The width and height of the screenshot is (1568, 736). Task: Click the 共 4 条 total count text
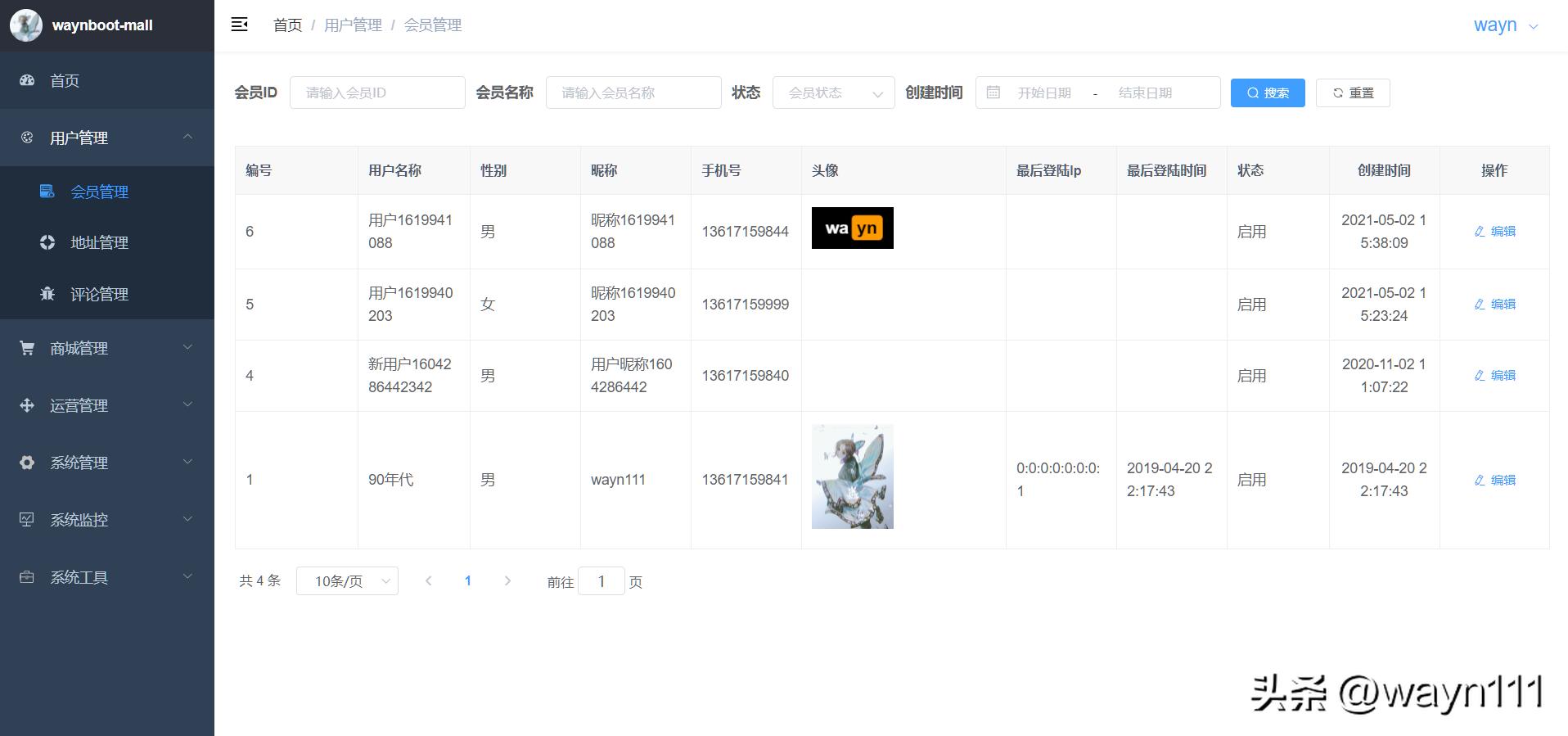tap(259, 581)
